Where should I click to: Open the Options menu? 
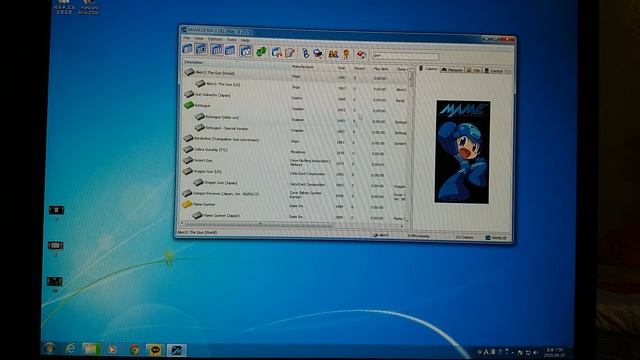(x=215, y=39)
